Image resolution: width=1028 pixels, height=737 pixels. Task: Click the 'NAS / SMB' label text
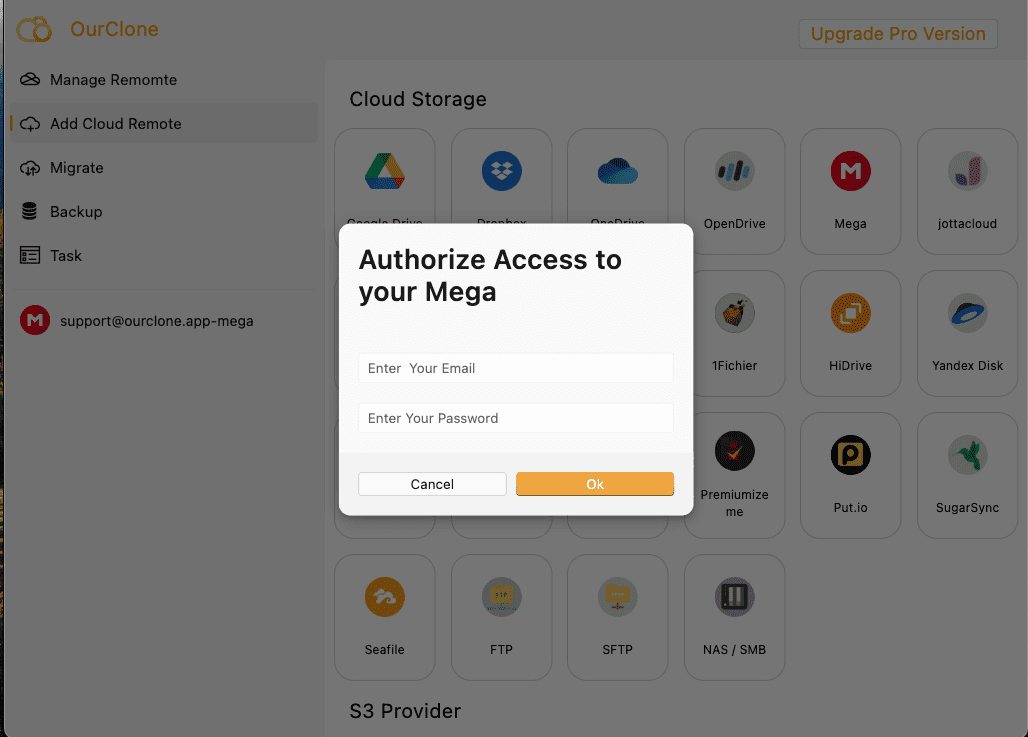(734, 649)
